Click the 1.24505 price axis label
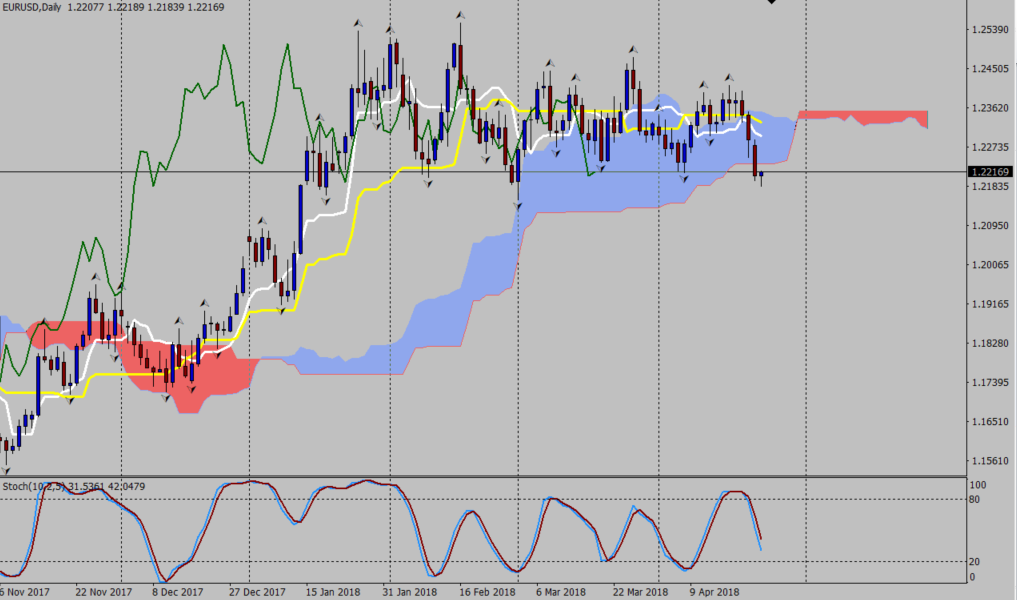 pos(990,69)
